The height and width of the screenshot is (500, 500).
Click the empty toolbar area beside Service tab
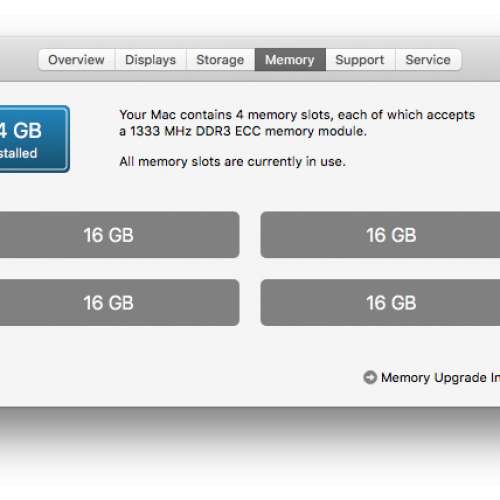point(480,60)
